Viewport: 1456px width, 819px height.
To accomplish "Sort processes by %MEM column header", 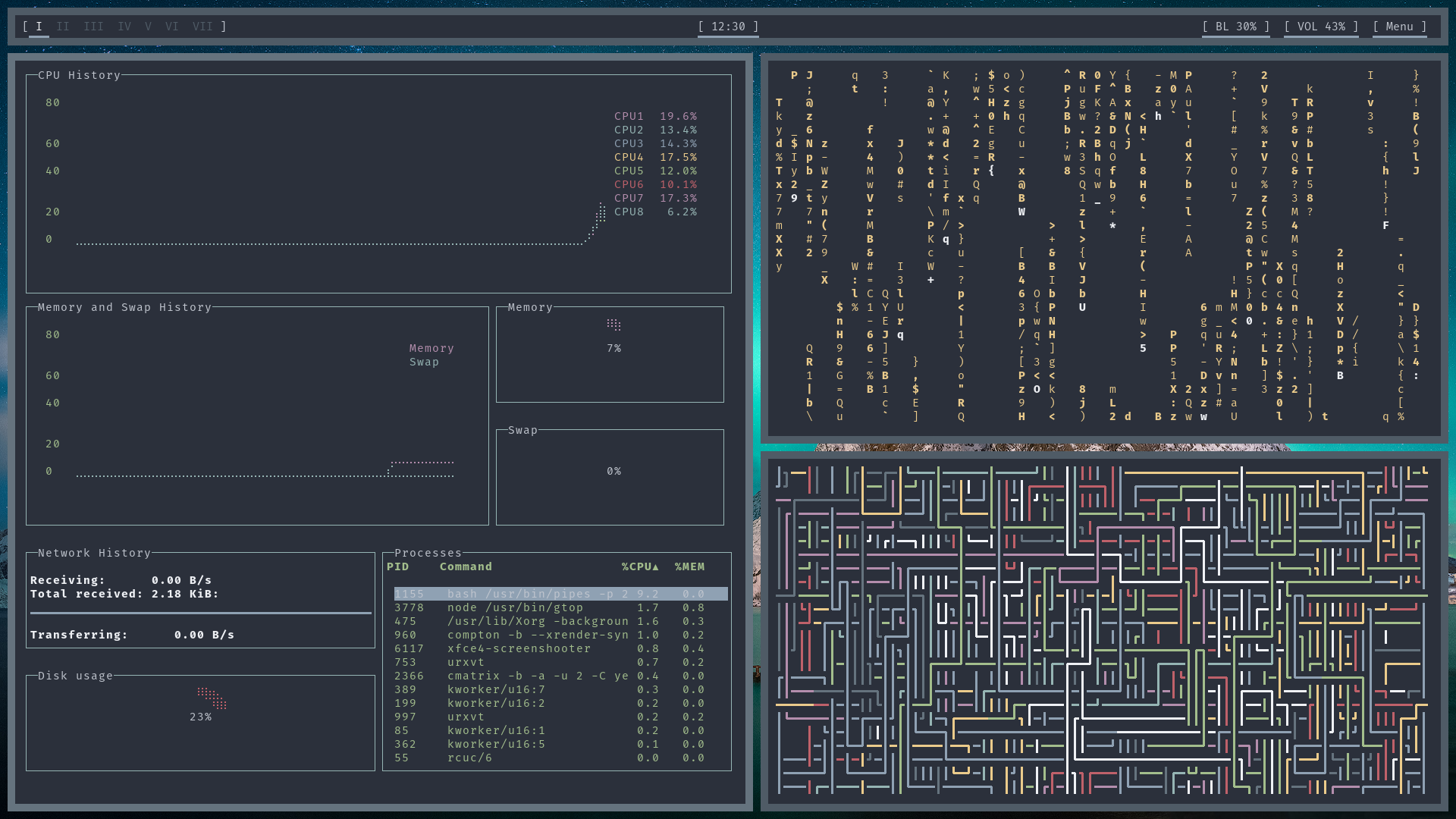I will (689, 566).
